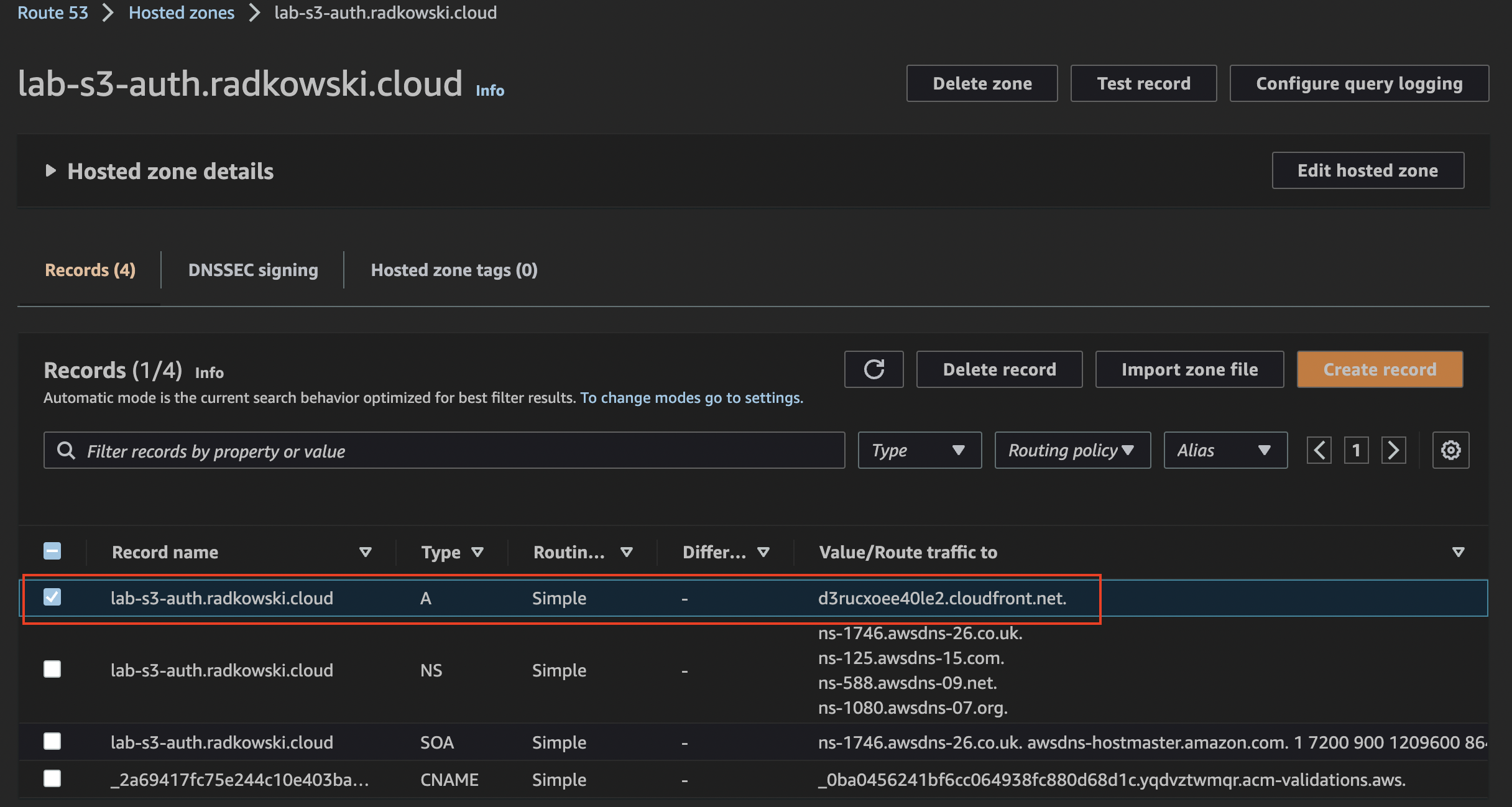Viewport: 1512px width, 807px height.
Task: Switch to DNSSEC signing tab
Action: [x=253, y=270]
